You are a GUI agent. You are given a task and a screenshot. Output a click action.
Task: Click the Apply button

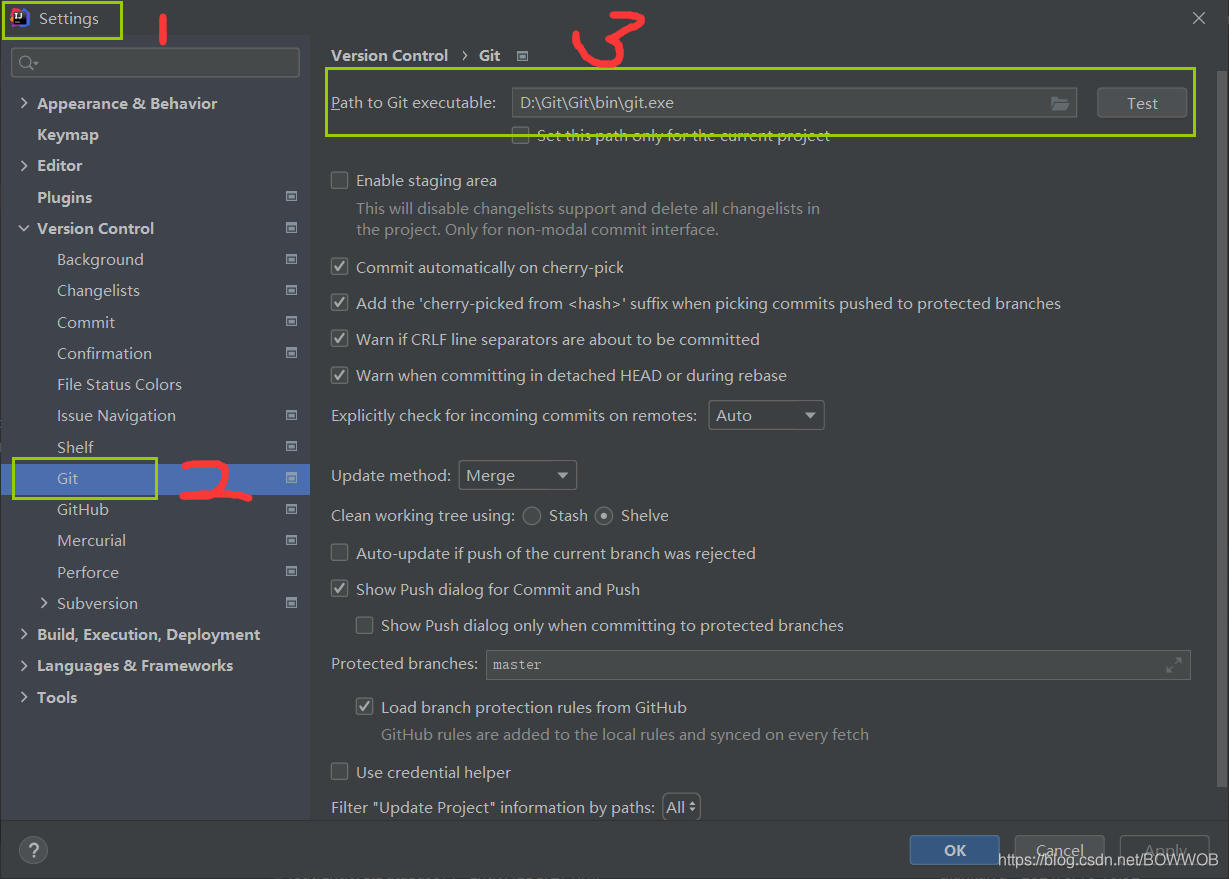coord(1165,850)
